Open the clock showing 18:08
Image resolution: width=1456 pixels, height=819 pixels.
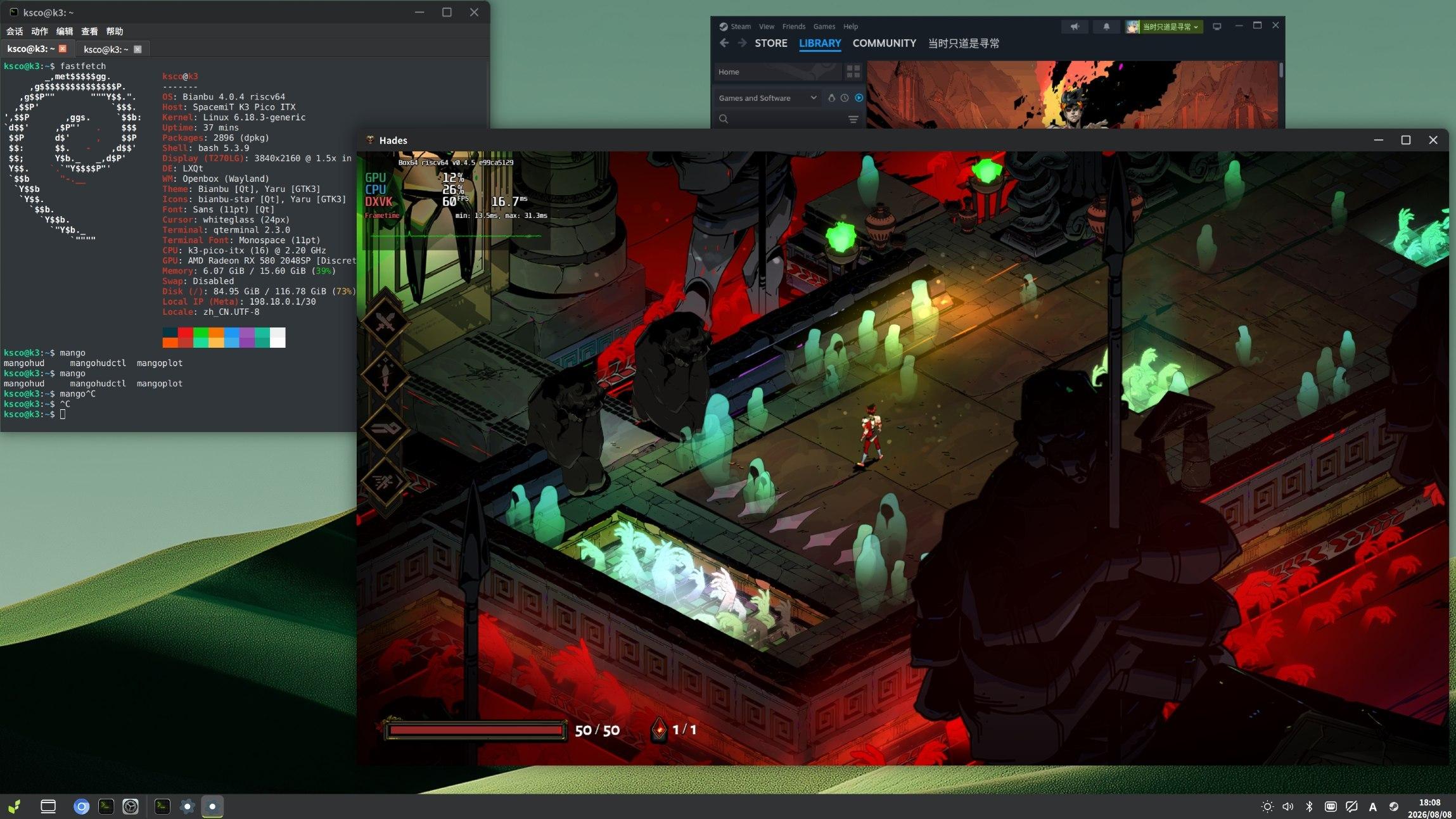pos(1429,808)
